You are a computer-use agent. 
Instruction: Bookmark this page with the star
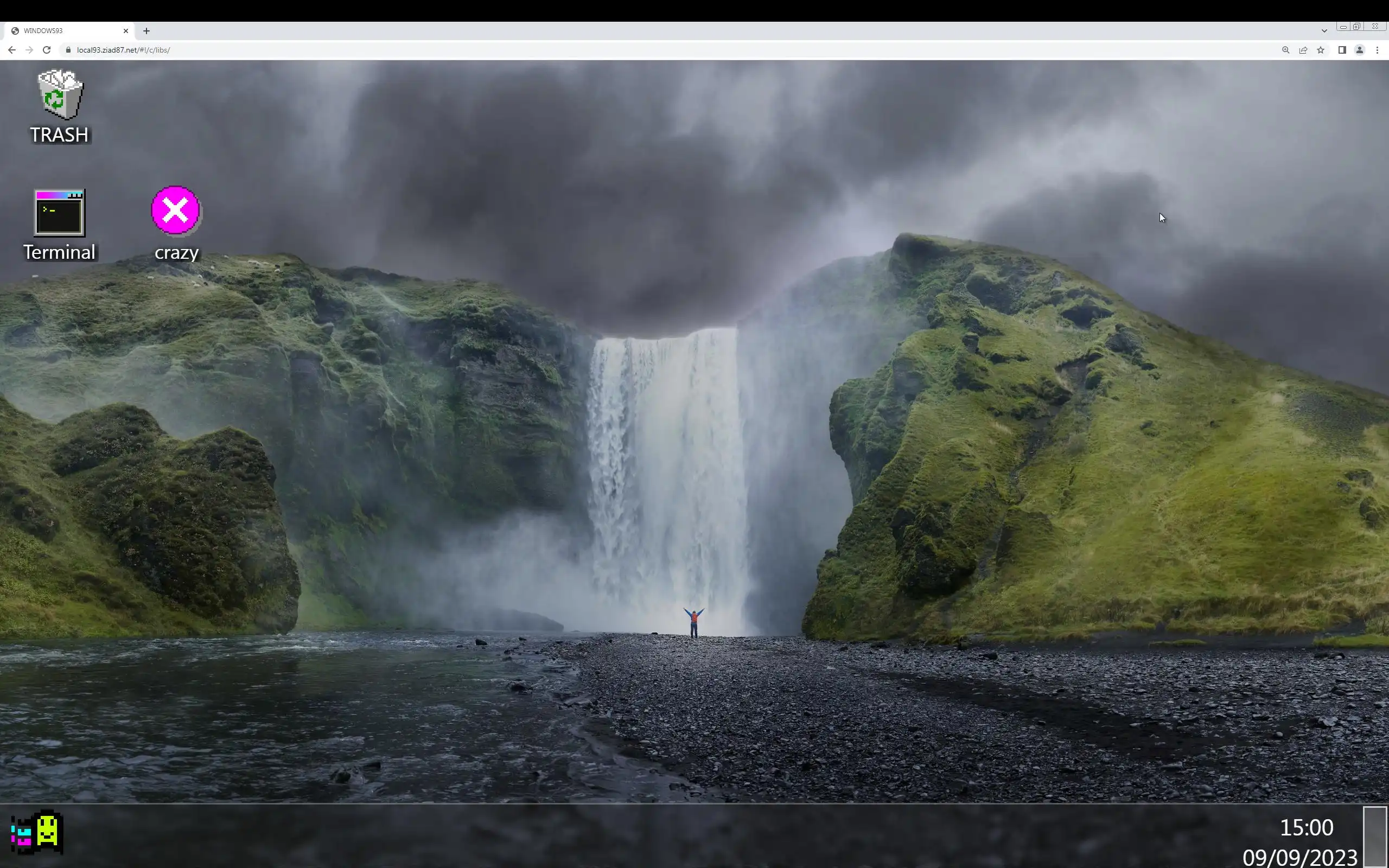(1321, 50)
